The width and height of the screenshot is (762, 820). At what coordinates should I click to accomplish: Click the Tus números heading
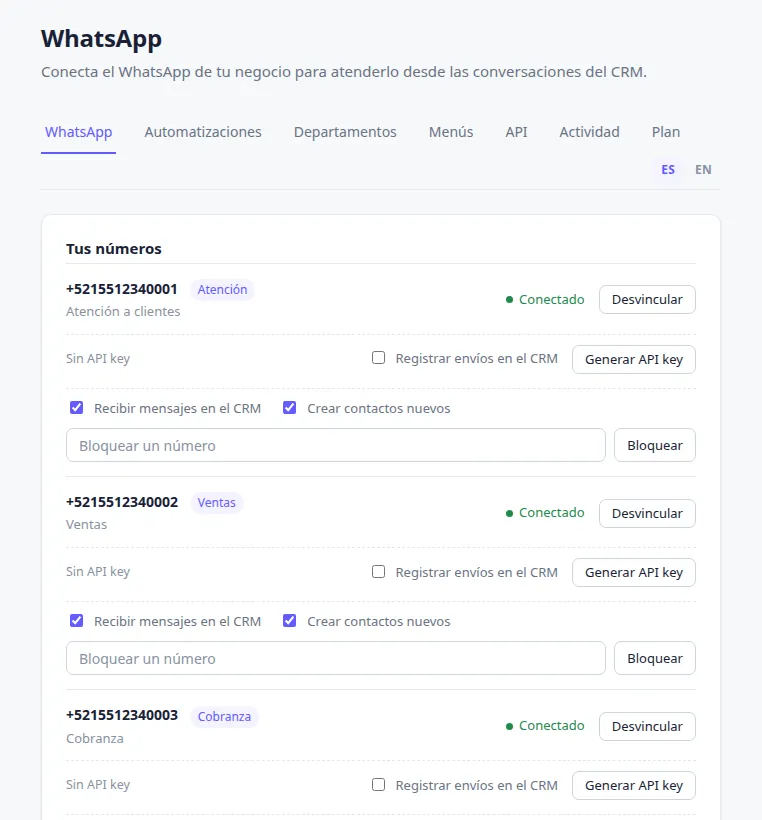[113, 249]
